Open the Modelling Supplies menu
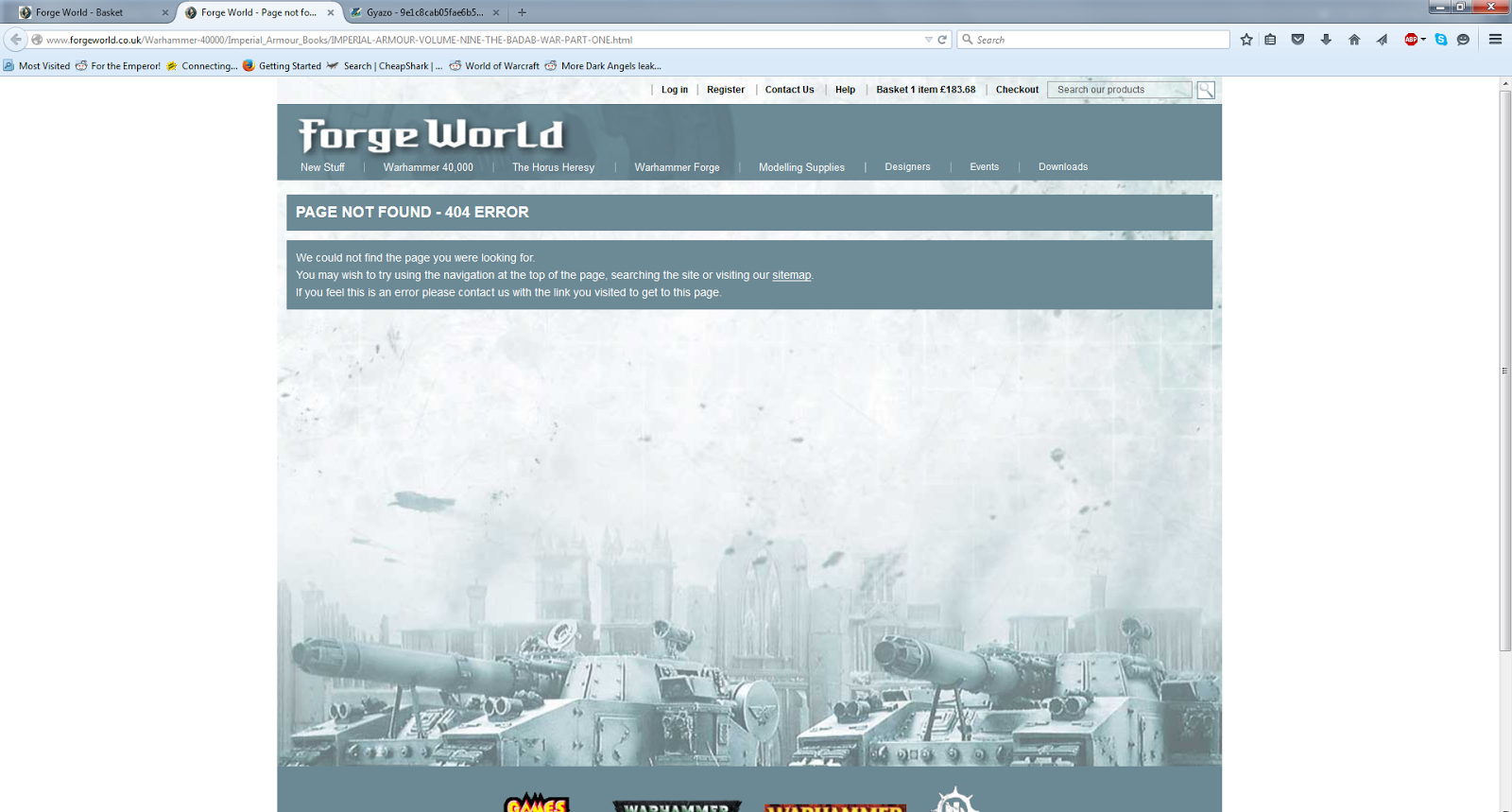 coord(801,167)
